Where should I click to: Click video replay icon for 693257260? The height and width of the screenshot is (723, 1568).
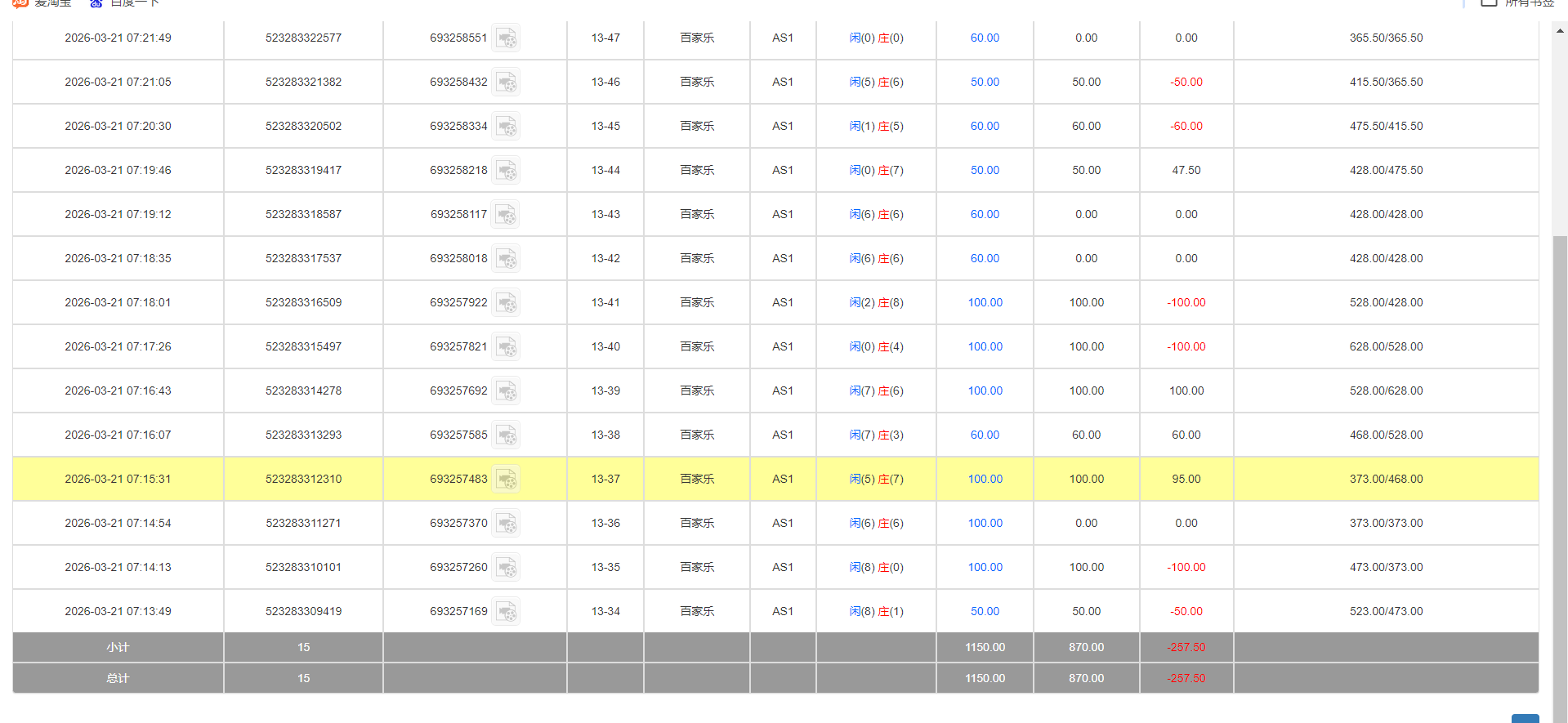point(506,568)
